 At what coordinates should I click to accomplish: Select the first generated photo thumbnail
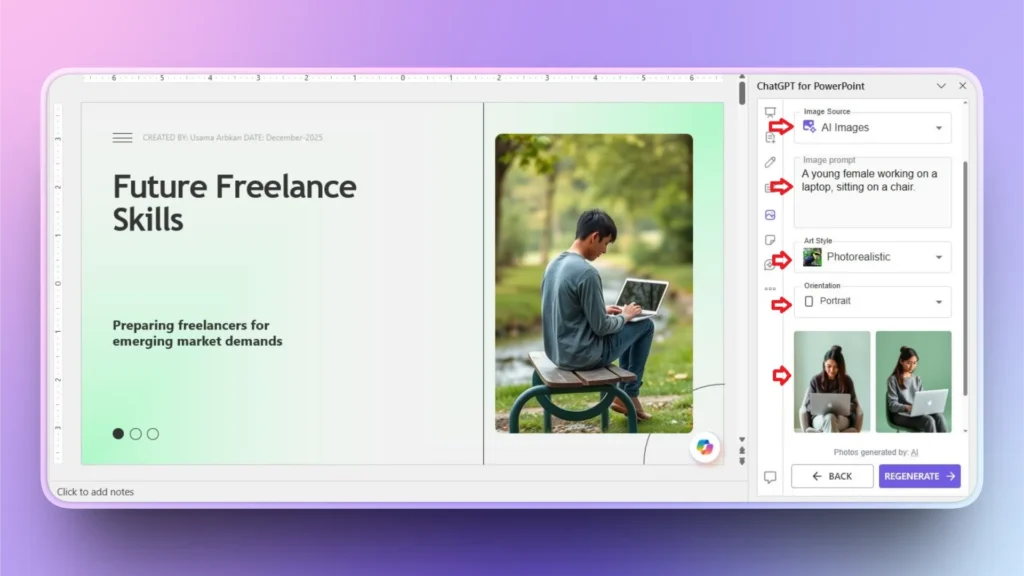point(832,380)
